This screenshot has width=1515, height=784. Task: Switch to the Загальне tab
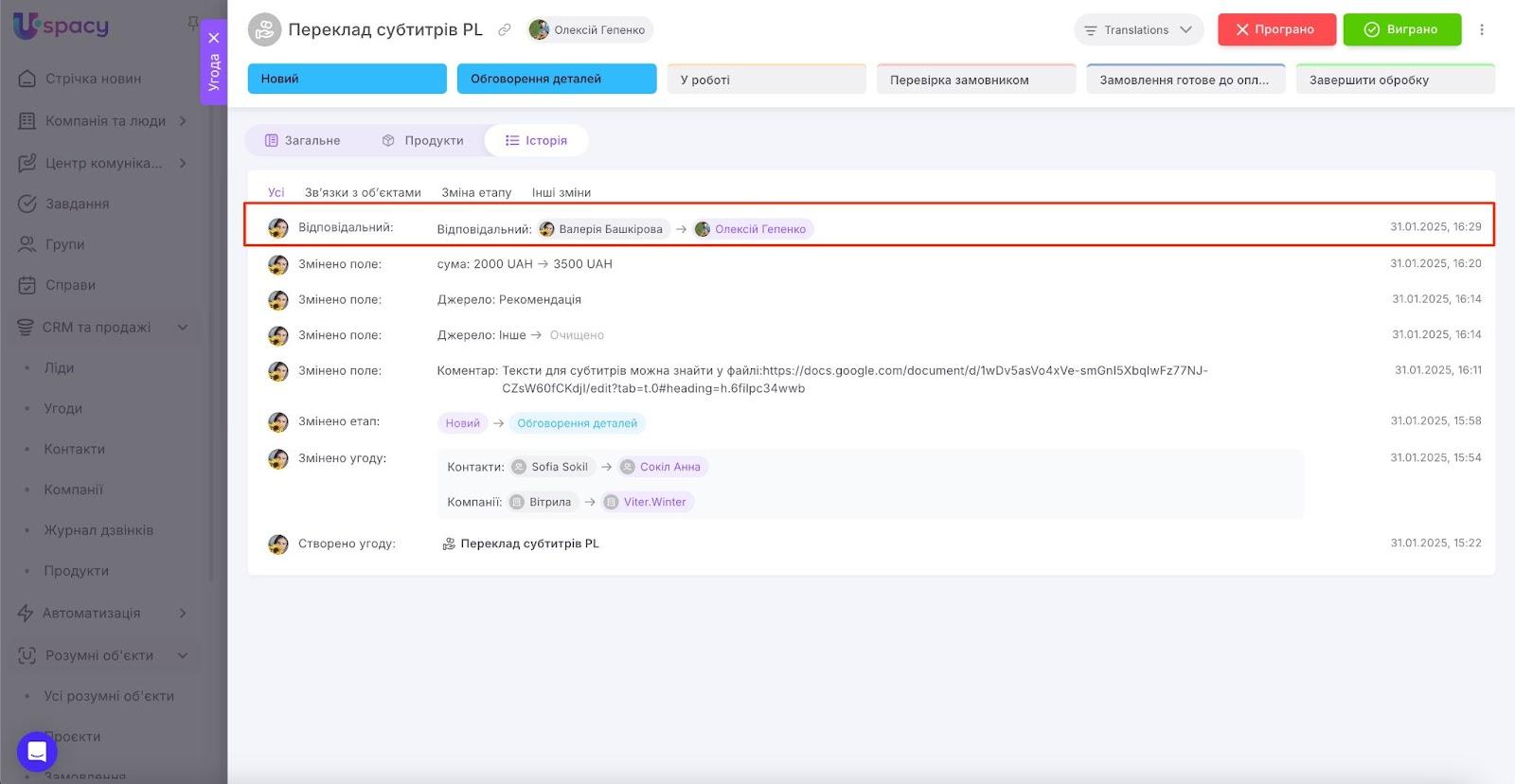coord(302,140)
